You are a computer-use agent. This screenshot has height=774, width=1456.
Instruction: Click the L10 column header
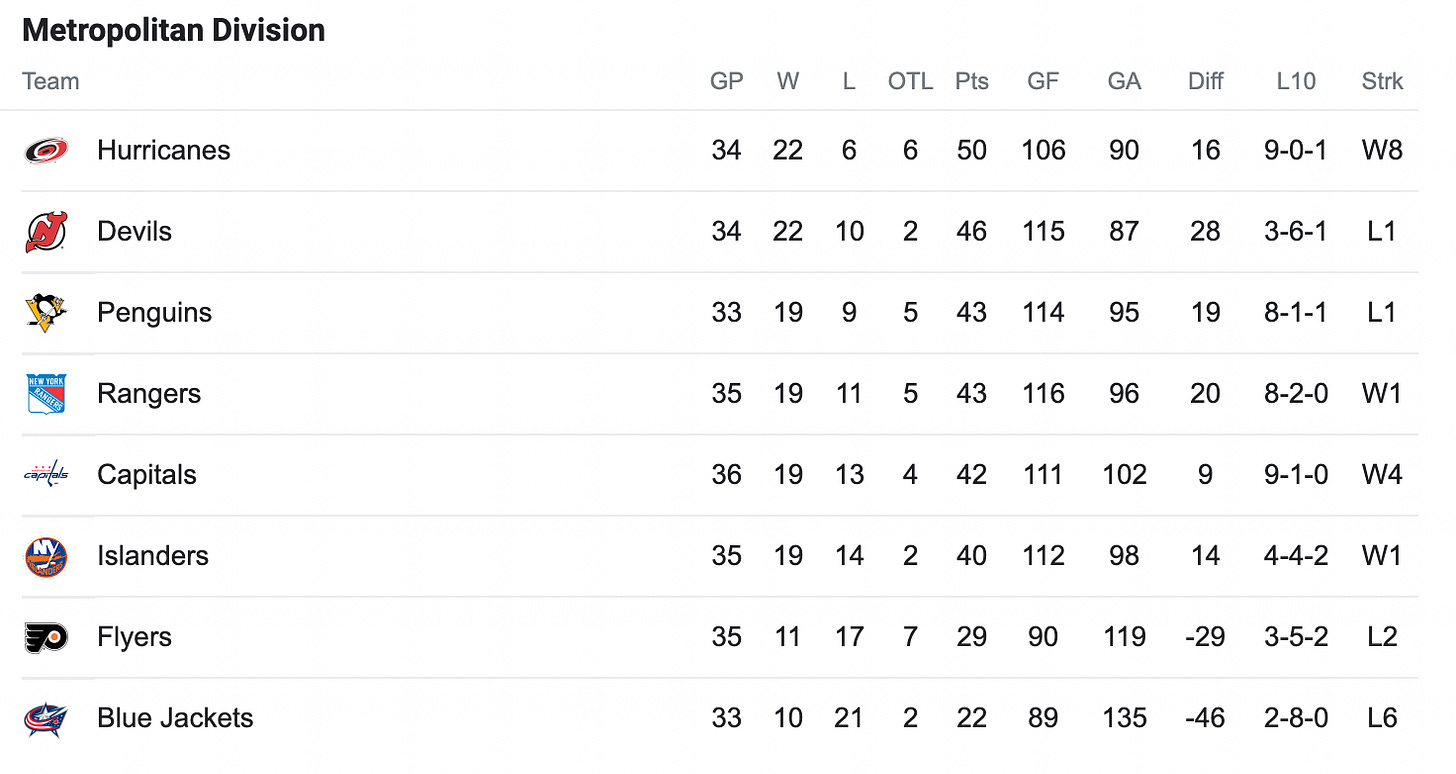click(1296, 81)
